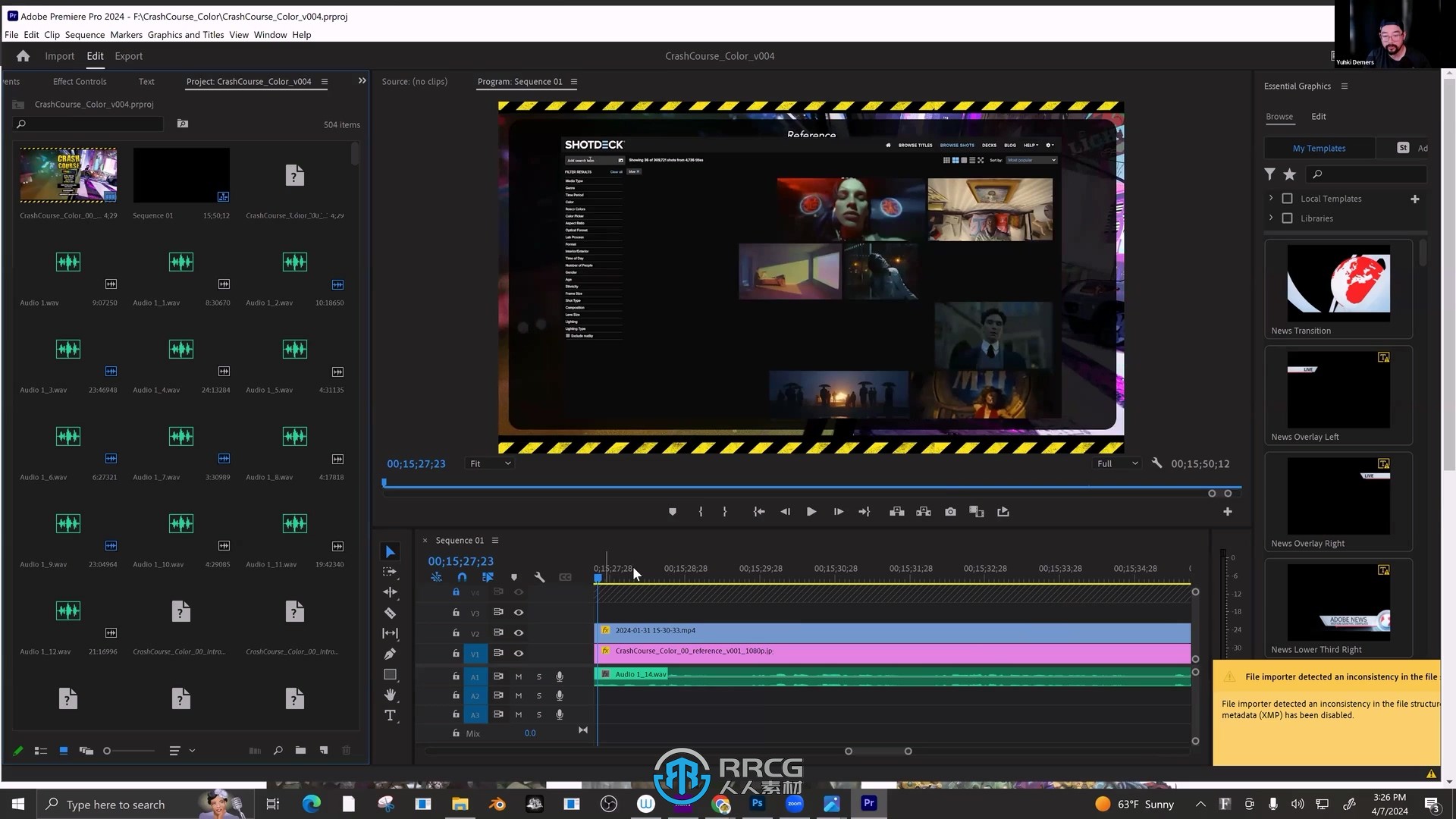The width and height of the screenshot is (1456, 819).
Task: Open Essential Graphics panel menu
Action: [1345, 86]
